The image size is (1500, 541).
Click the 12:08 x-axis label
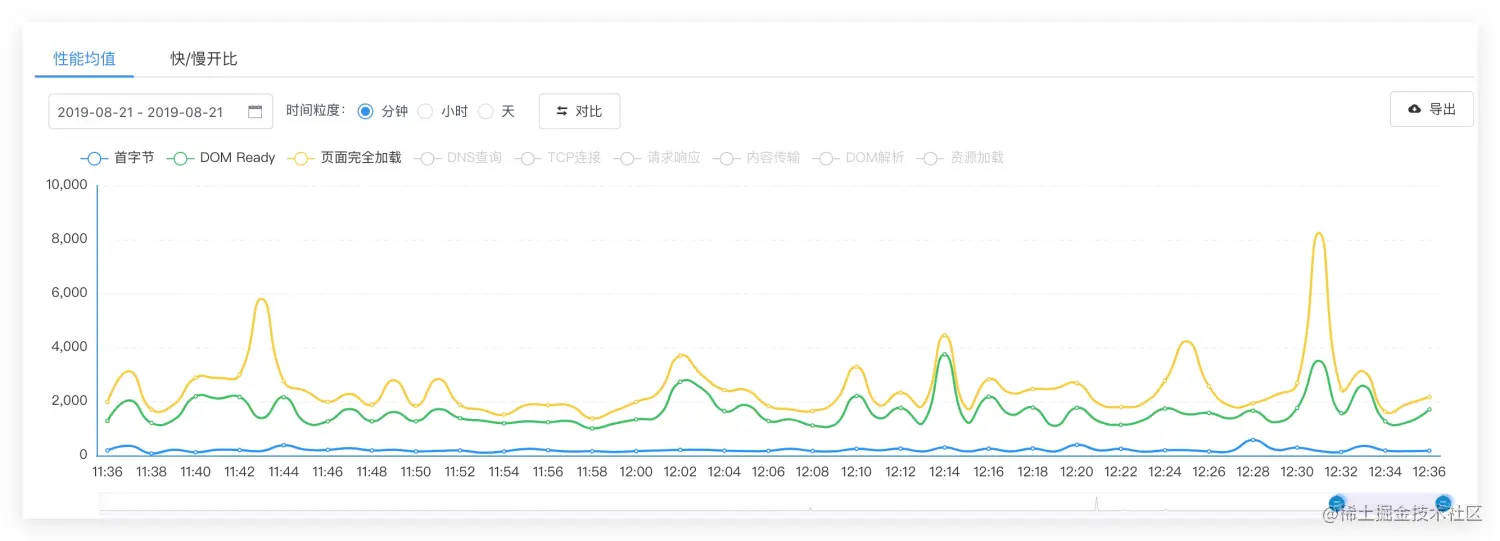click(813, 472)
